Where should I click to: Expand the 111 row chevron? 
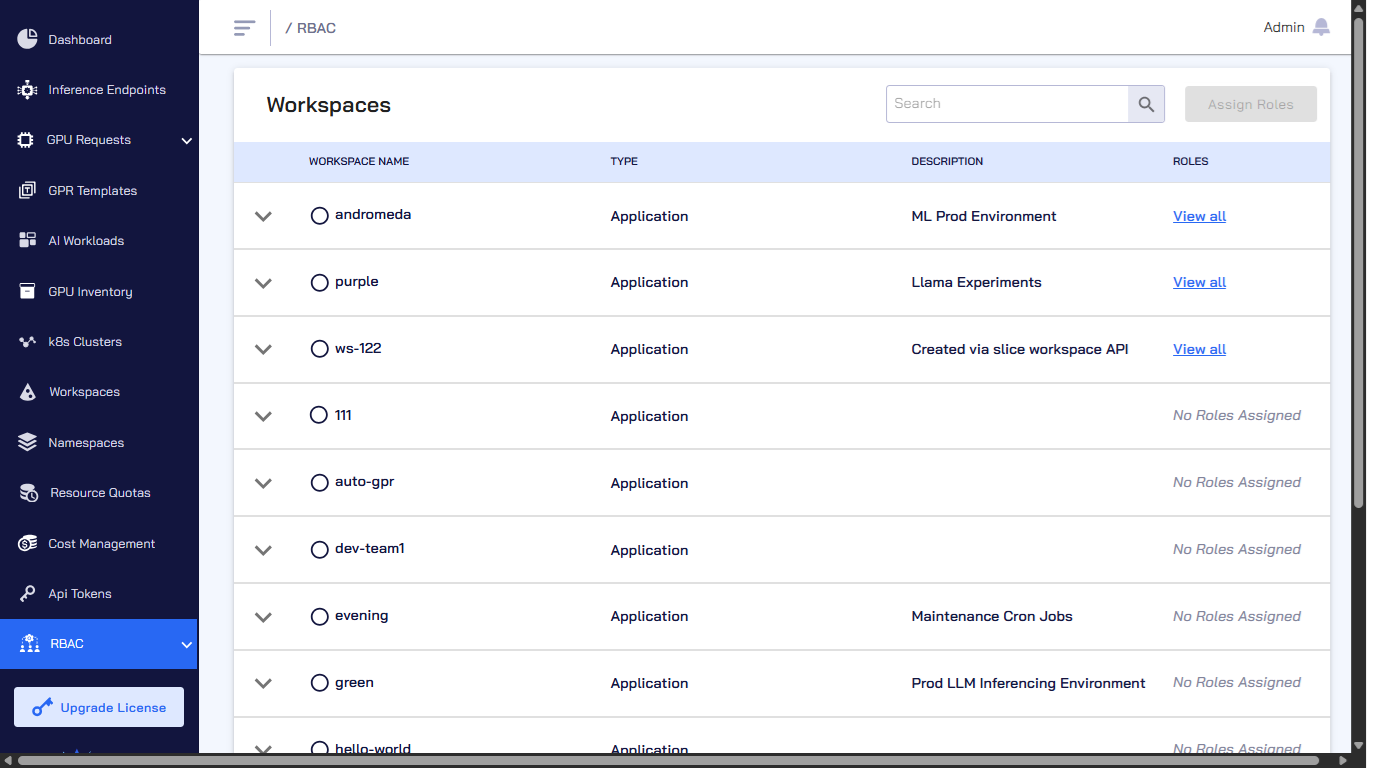click(263, 416)
